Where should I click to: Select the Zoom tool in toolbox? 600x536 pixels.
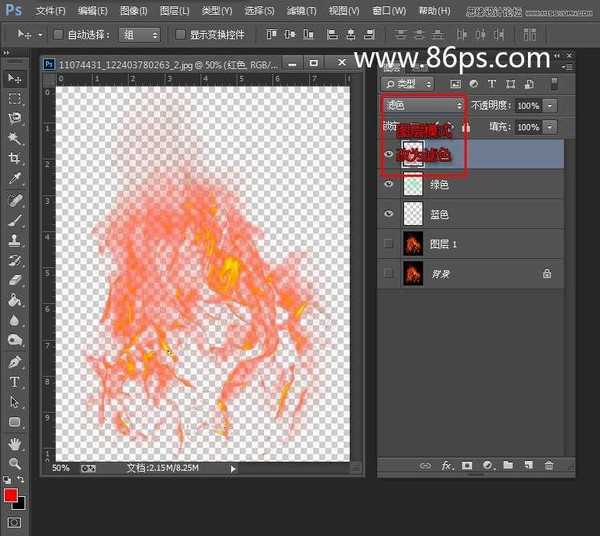(14, 464)
